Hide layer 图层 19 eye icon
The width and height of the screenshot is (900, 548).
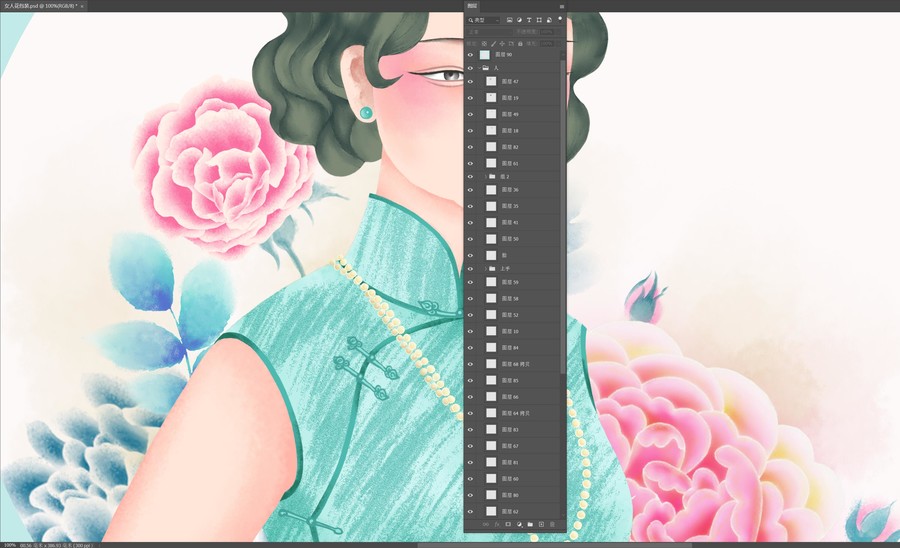pyautogui.click(x=471, y=98)
